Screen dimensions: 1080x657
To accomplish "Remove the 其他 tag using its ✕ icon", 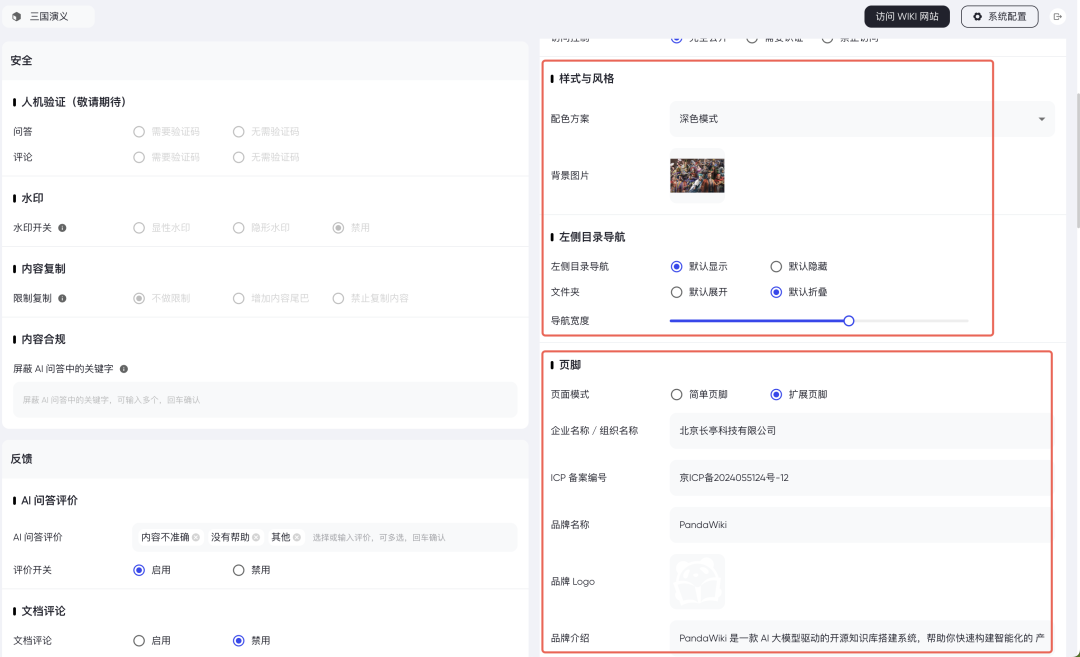I will (x=297, y=536).
